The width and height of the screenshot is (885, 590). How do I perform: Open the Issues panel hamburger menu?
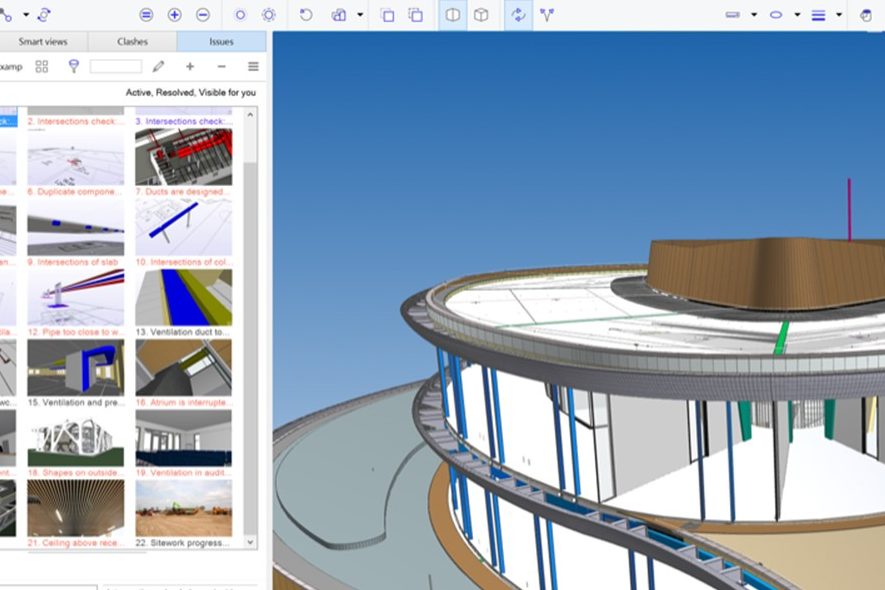(253, 66)
